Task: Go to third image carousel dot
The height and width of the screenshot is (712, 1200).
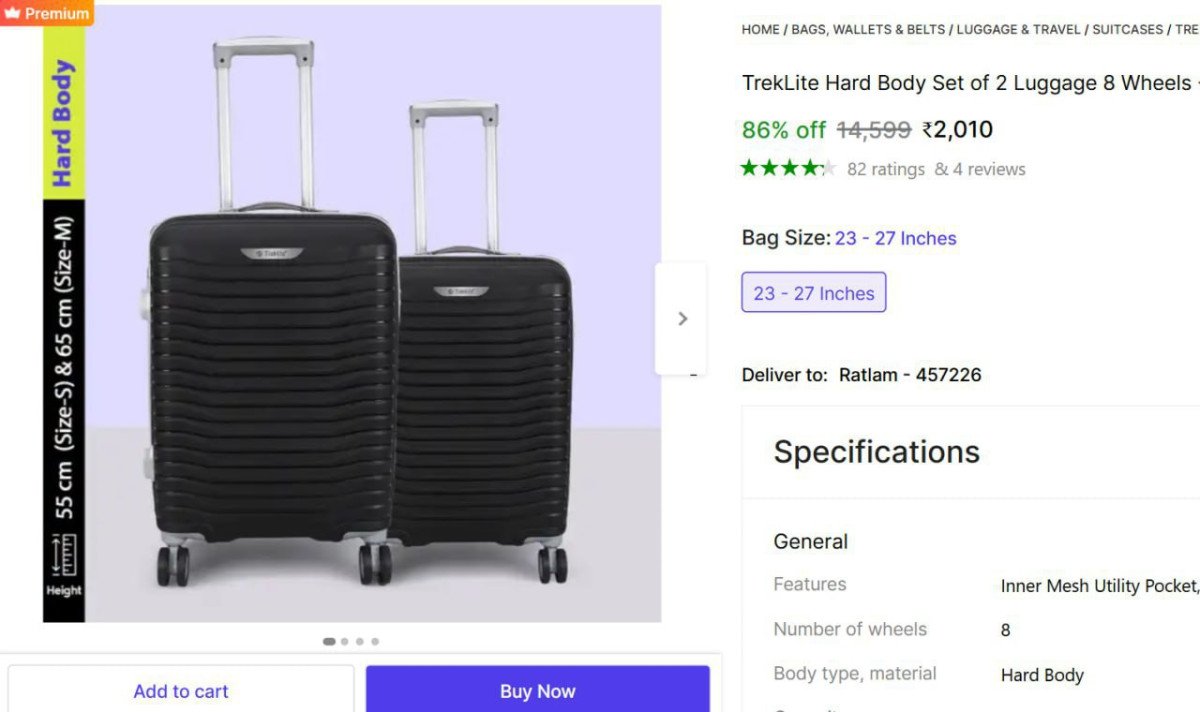Action: click(x=360, y=641)
